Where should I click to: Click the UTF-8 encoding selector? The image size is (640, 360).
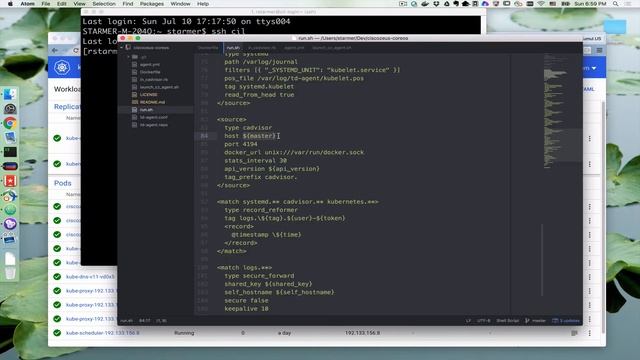point(484,321)
